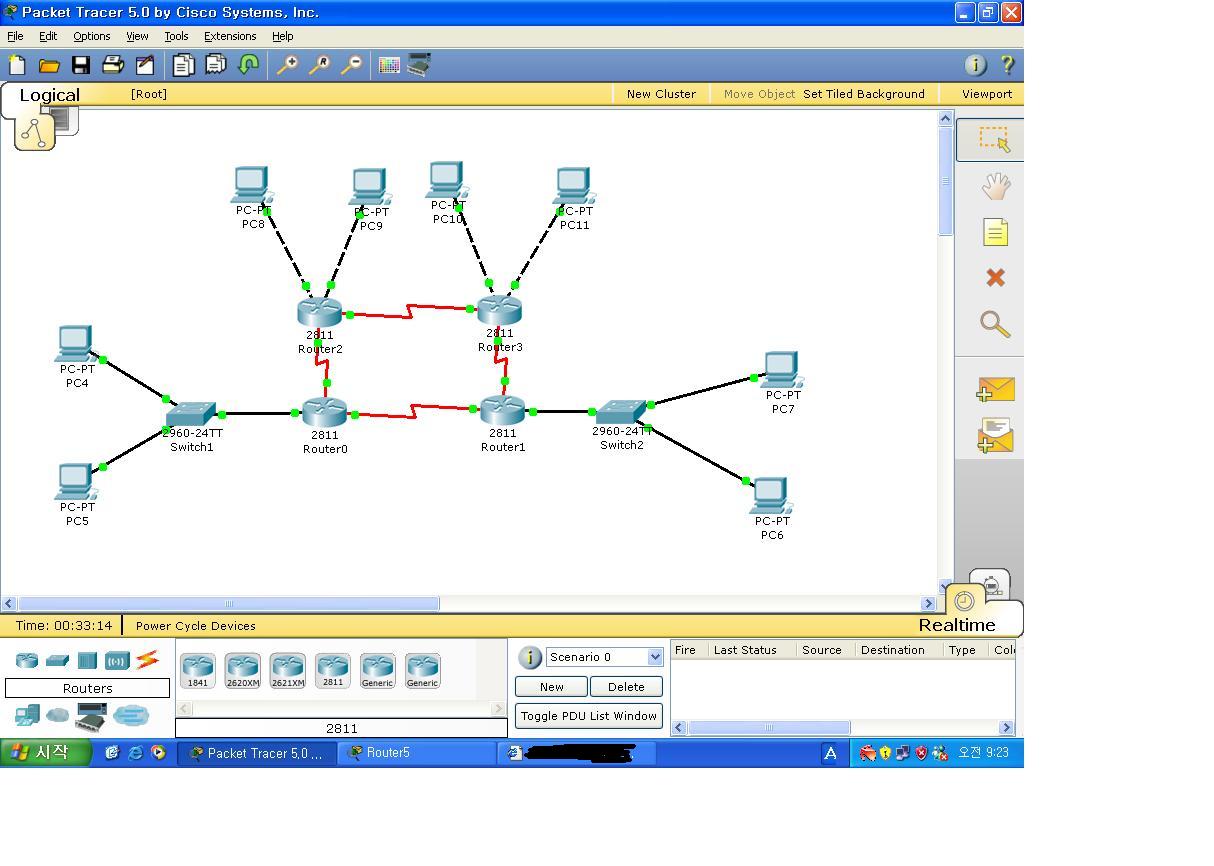The width and height of the screenshot is (1214, 866).
Task: Choose the Inspect magnifier tool
Action: pyautogui.click(x=995, y=324)
